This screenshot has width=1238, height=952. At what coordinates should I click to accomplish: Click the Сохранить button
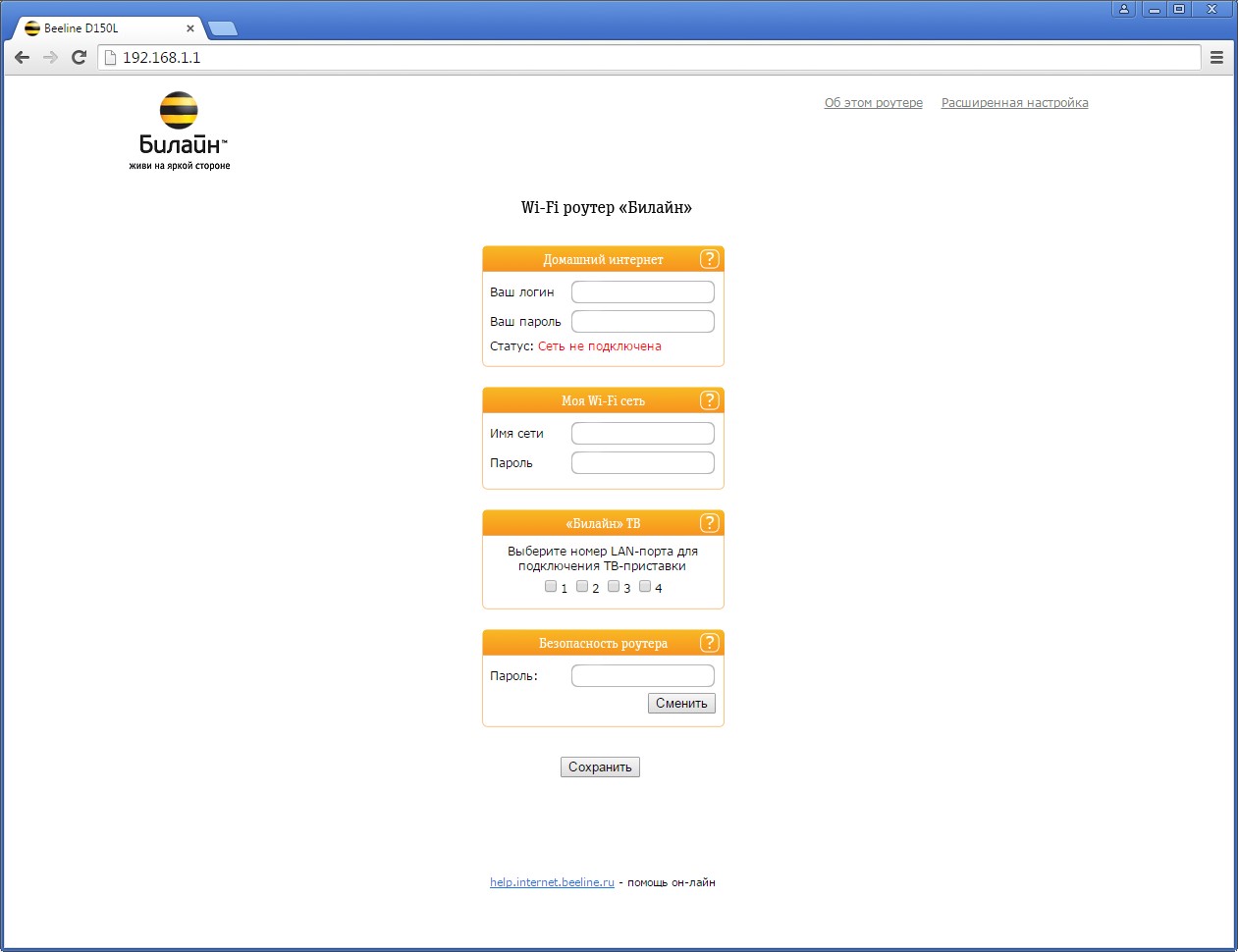600,767
